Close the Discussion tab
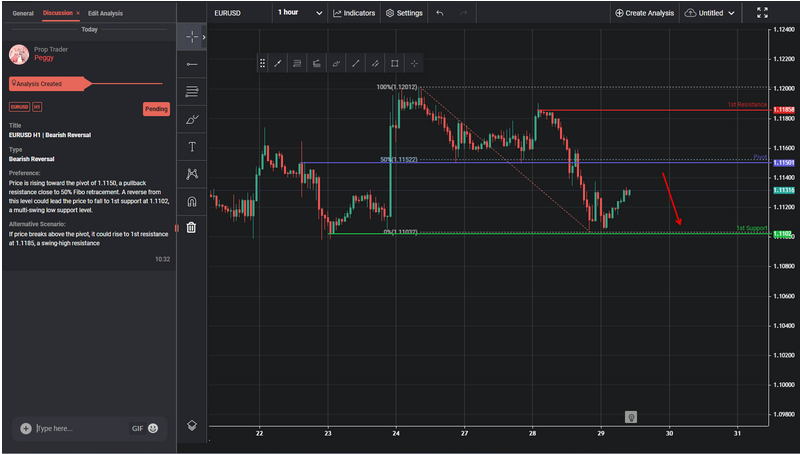The width and height of the screenshot is (800, 454). (78, 13)
